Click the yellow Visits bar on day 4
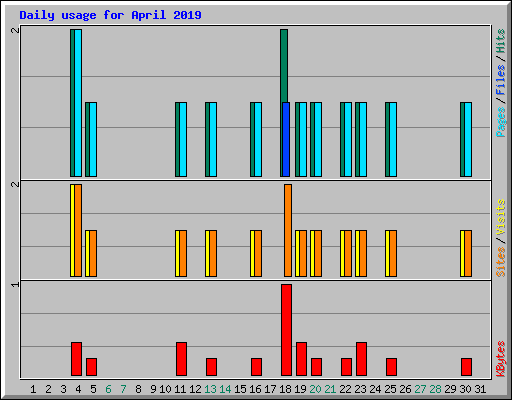 coord(72,230)
